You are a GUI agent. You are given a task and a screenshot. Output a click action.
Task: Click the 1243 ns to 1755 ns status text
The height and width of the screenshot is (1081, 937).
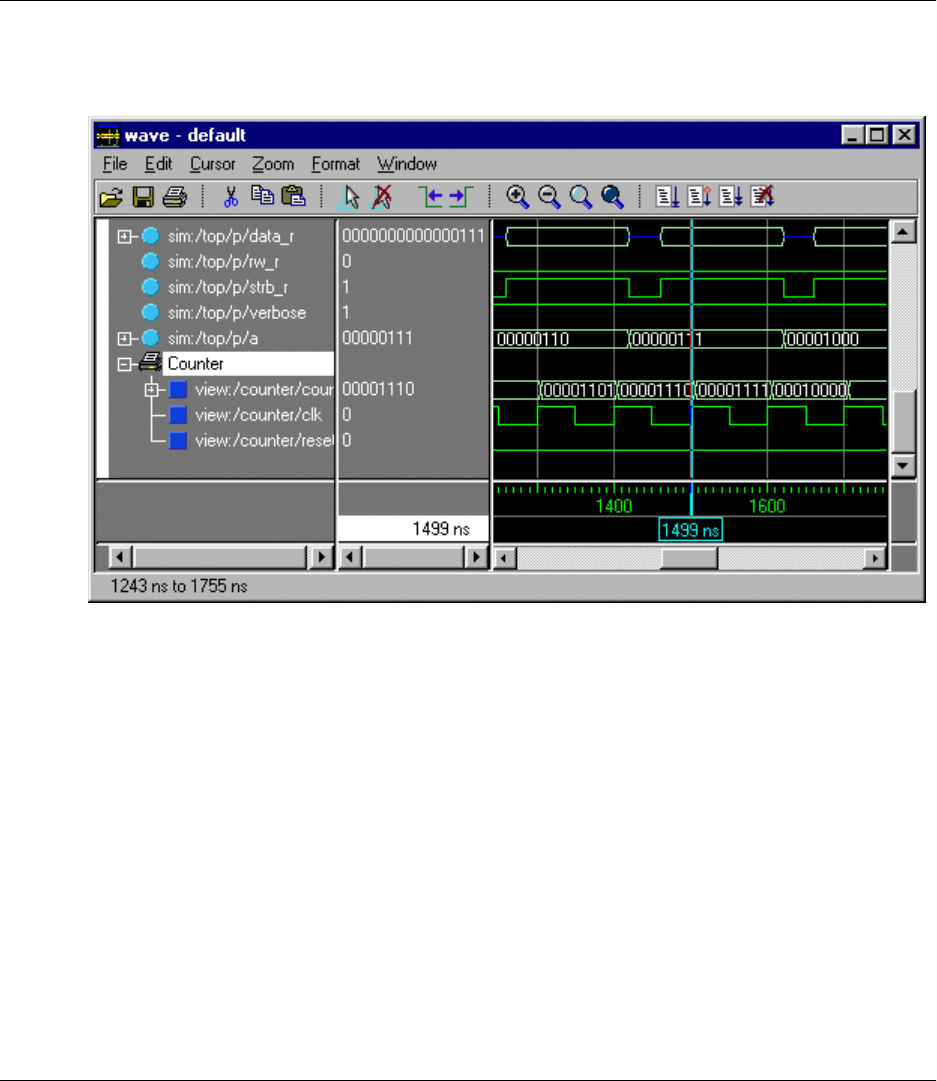(179, 587)
